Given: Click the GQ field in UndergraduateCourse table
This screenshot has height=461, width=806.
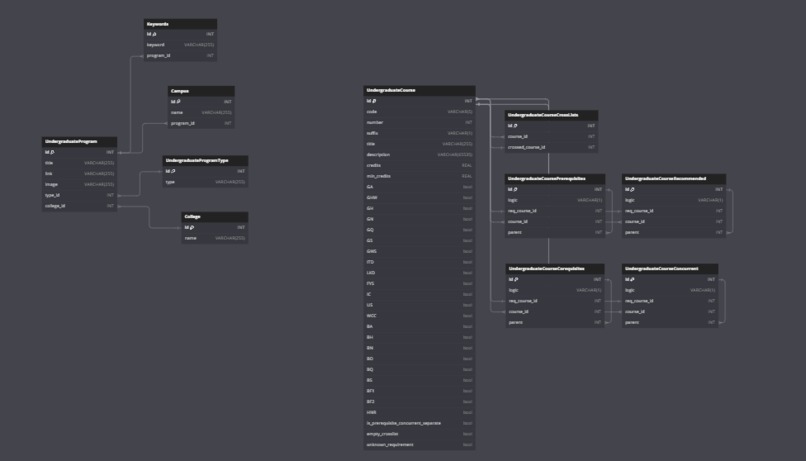Looking at the screenshot, I should coord(419,230).
